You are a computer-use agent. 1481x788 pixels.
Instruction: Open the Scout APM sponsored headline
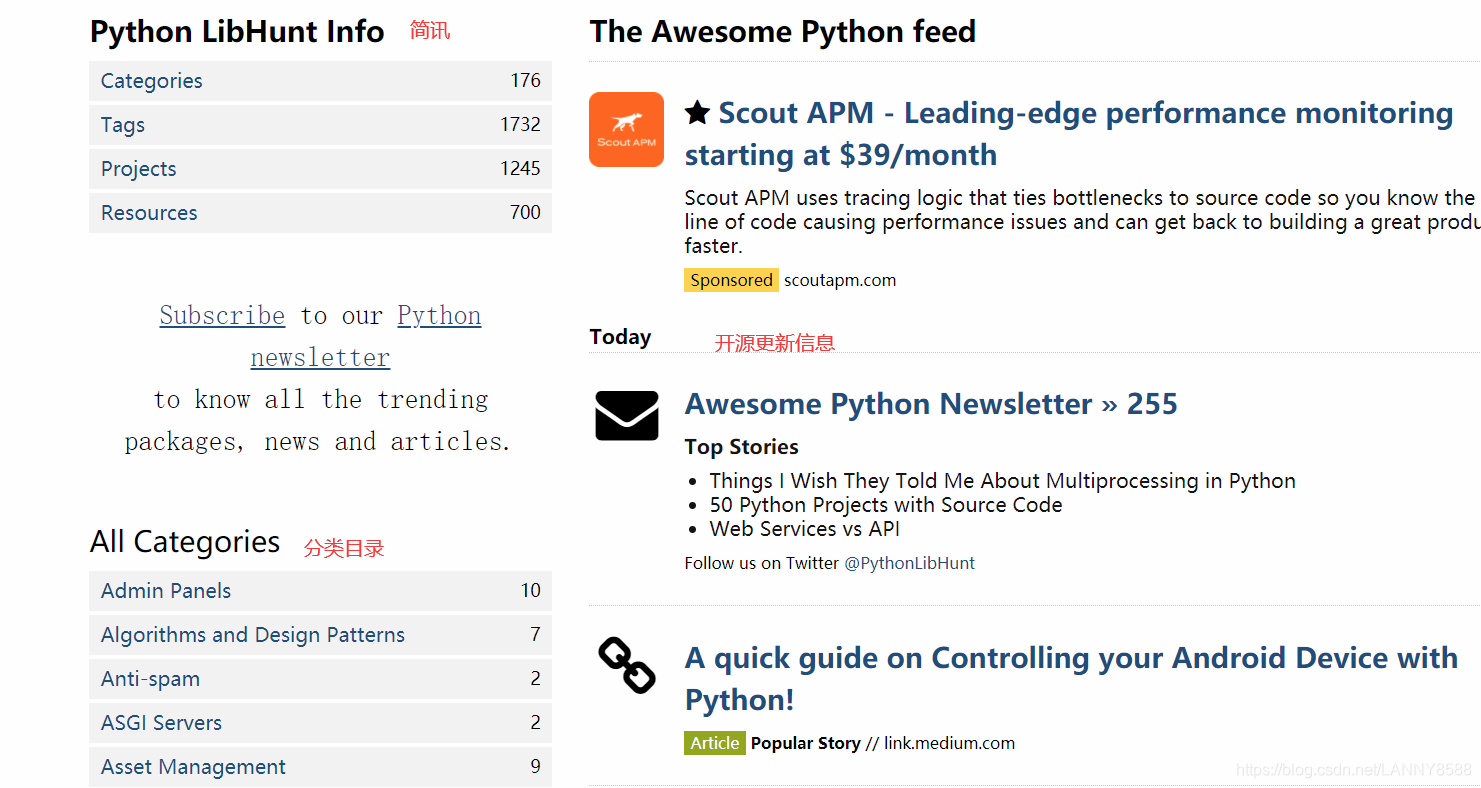pyautogui.click(x=1068, y=134)
